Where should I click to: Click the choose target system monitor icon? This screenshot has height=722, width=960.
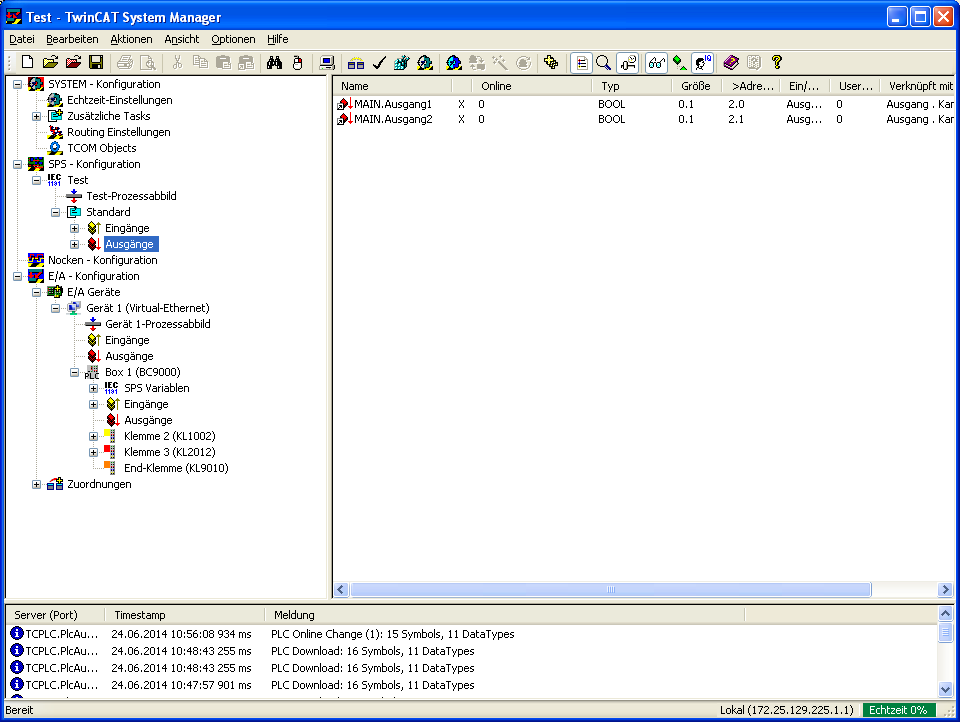tap(327, 62)
